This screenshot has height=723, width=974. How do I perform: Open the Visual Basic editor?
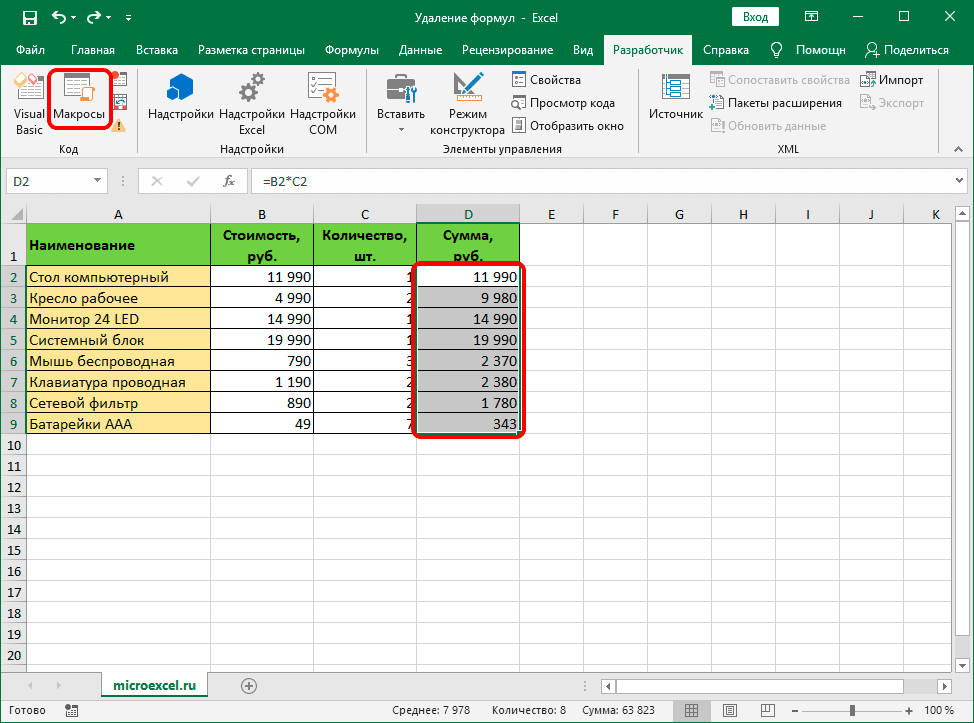(x=29, y=104)
